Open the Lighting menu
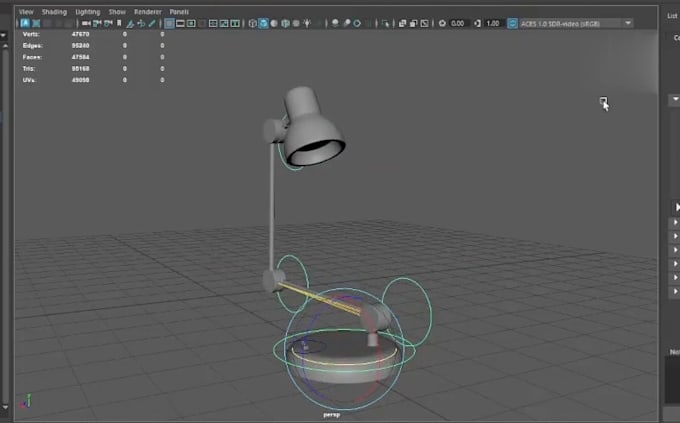The height and width of the screenshot is (423, 680). (88, 12)
